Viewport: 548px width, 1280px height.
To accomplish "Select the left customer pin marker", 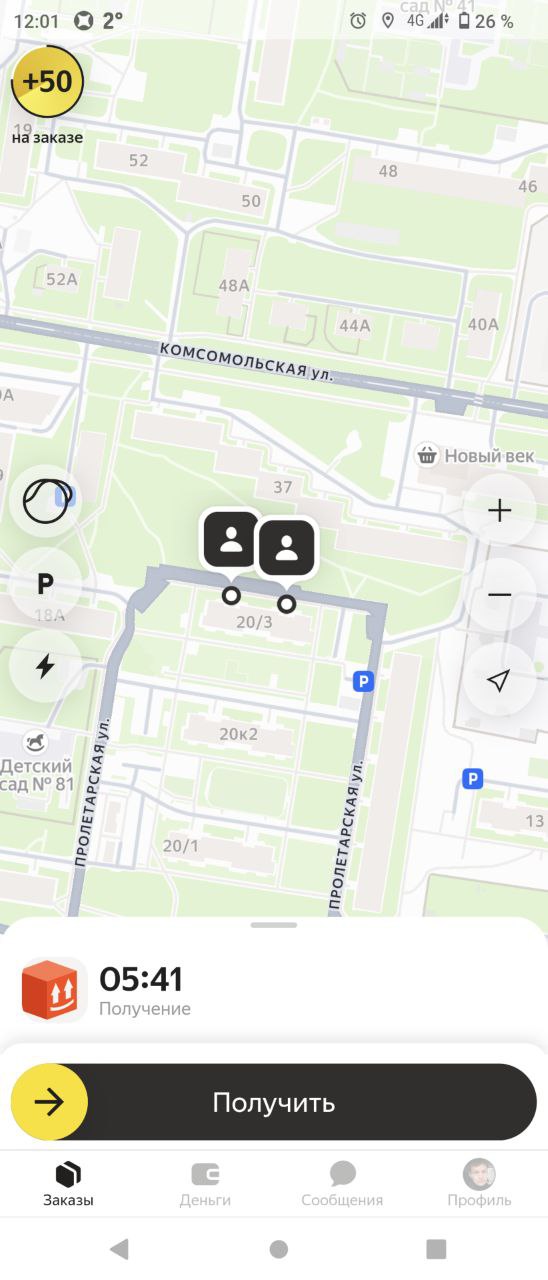I will click(231, 543).
